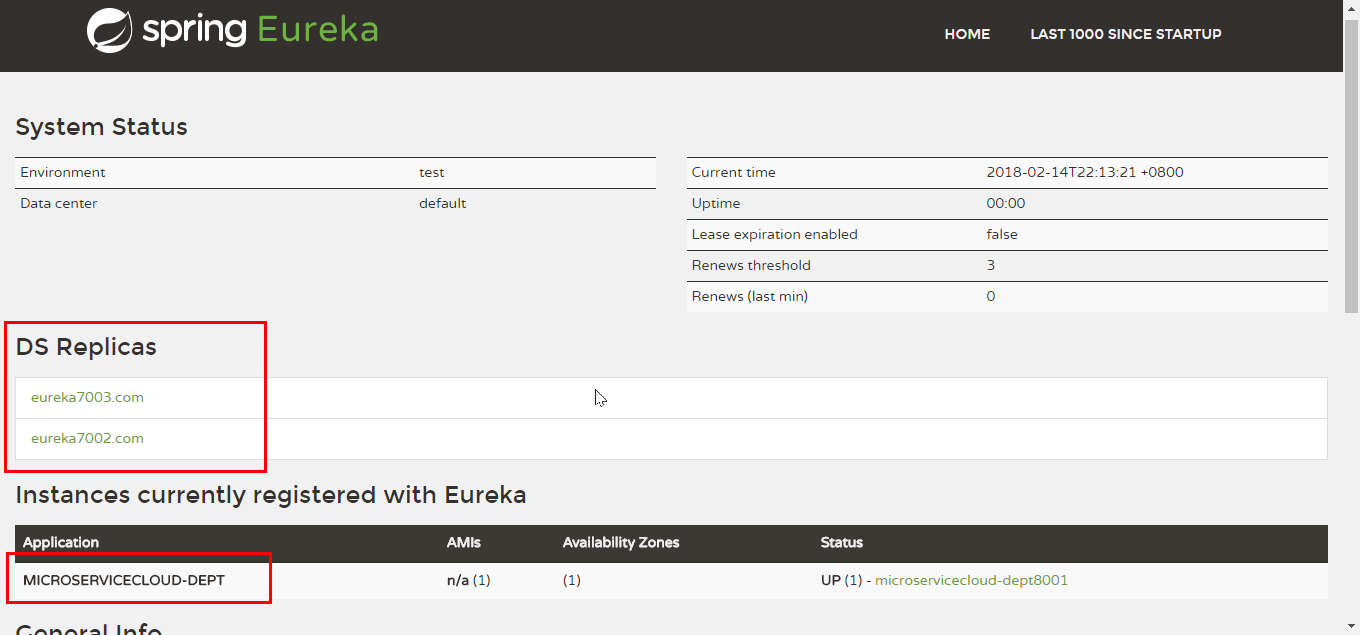
Task: Open the microservicecloud-dept8001 instance link
Action: tap(971, 580)
